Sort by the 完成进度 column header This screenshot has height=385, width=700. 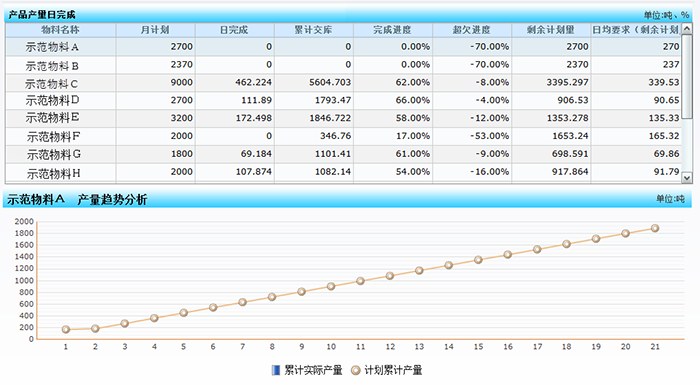coord(392,30)
